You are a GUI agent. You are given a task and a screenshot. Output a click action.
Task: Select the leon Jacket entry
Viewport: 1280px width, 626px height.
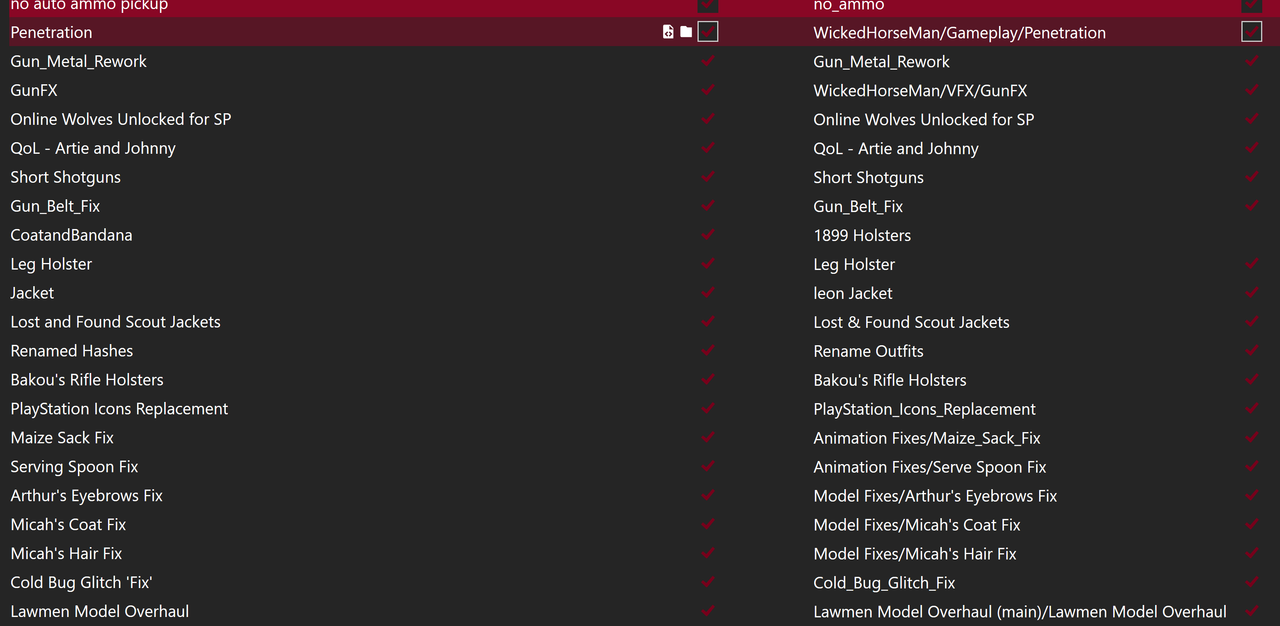[x=853, y=293]
